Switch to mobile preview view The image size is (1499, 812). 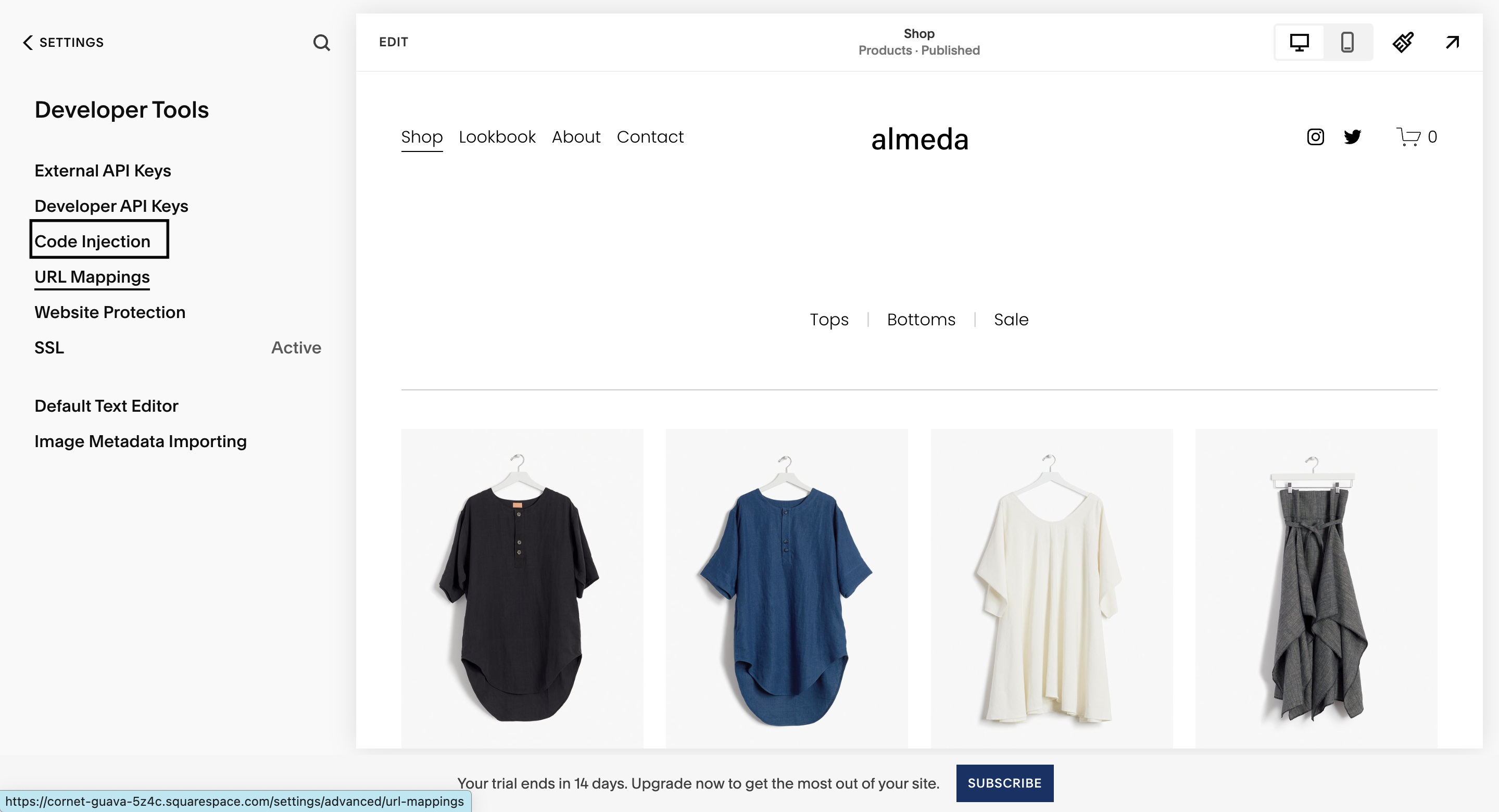[1347, 43]
